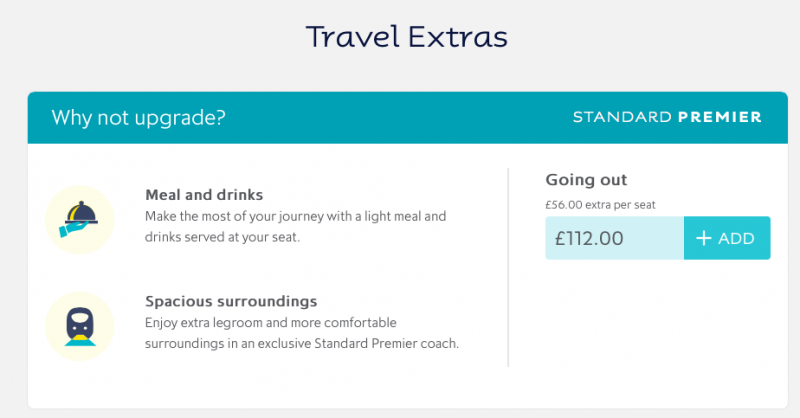The image size is (800, 418).
Task: Click the light meal and drinks description
Action: click(295, 227)
